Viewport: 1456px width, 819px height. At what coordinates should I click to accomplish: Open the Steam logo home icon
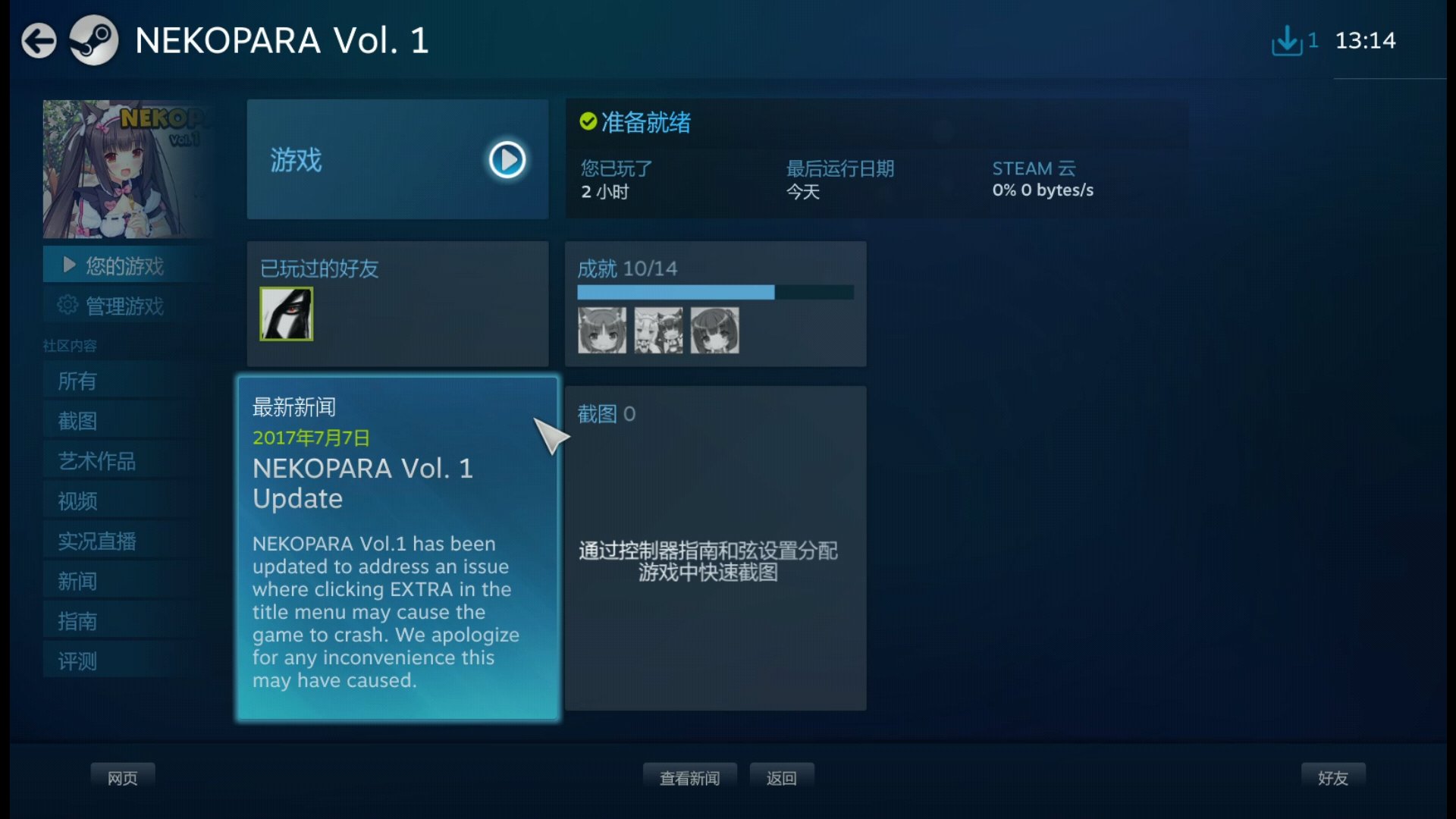[94, 40]
